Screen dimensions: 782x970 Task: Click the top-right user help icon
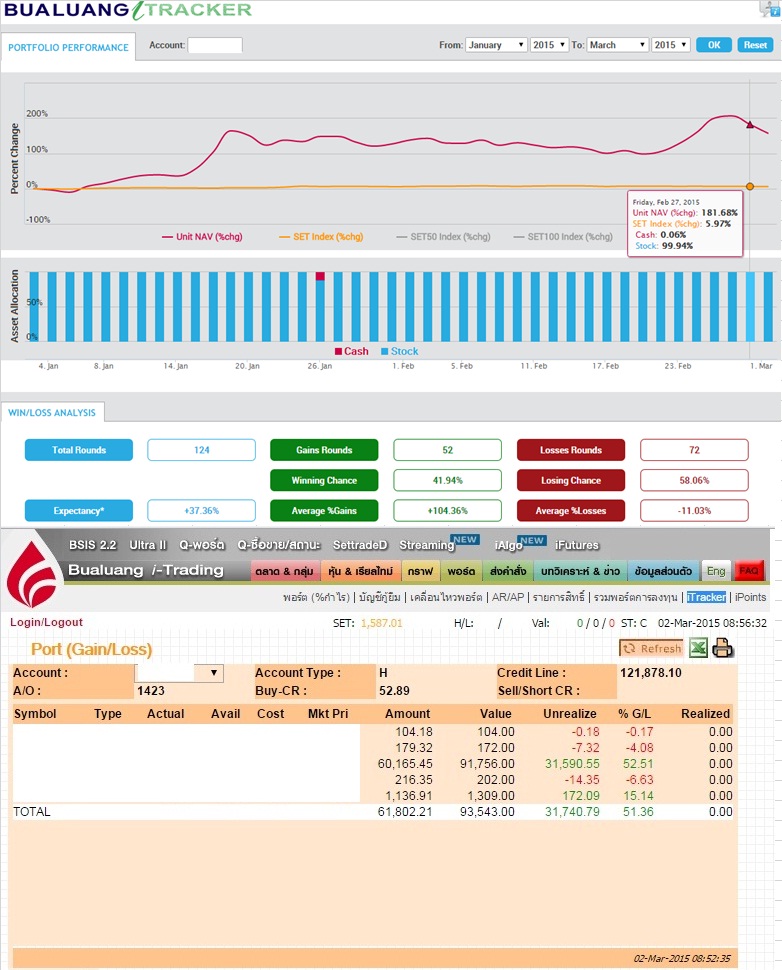click(771, 9)
